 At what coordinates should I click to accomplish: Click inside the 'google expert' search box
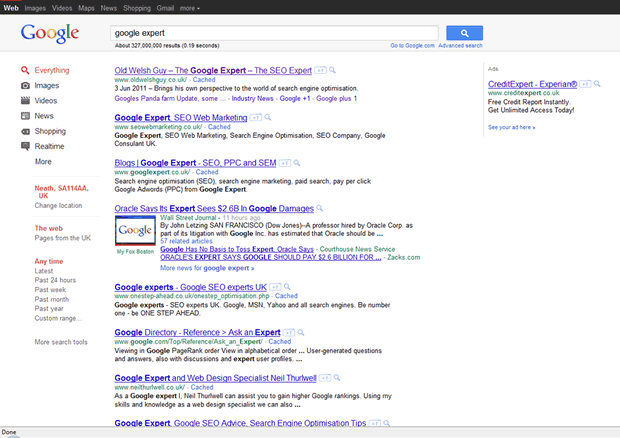coord(274,33)
